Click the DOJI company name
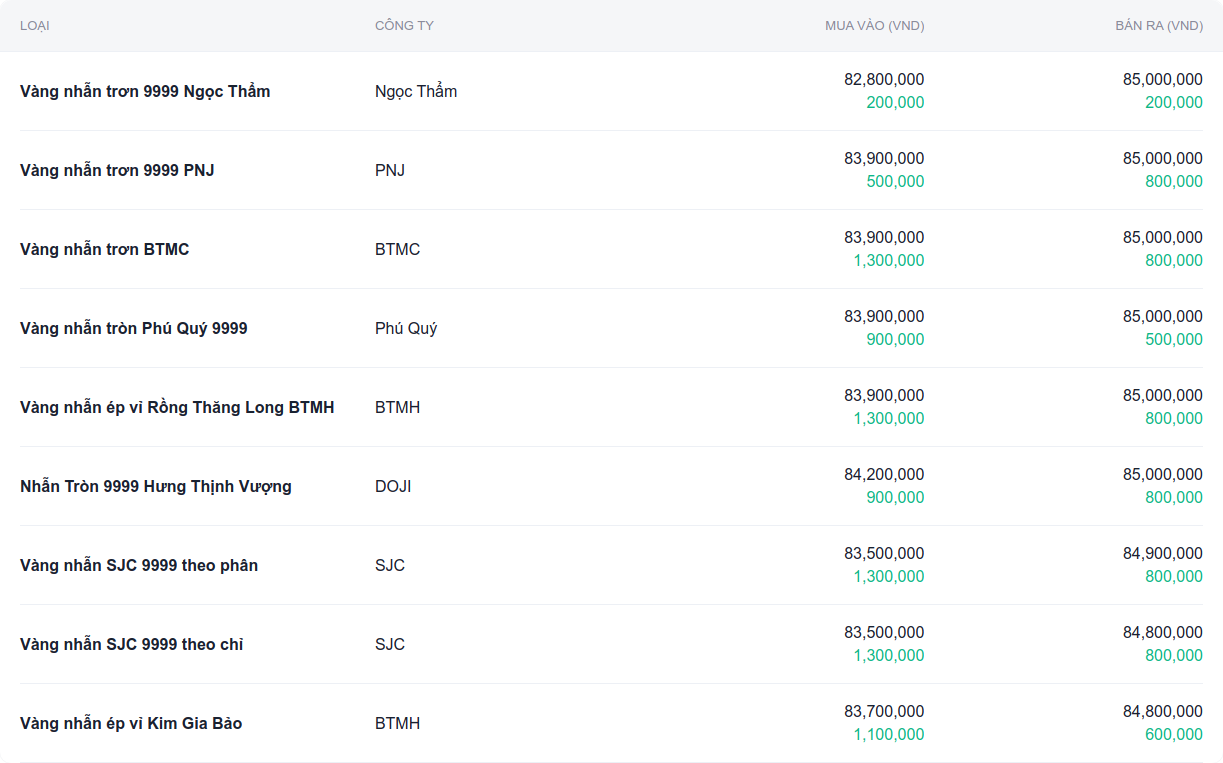Viewport: 1223px width, 763px height. pyautogui.click(x=393, y=486)
